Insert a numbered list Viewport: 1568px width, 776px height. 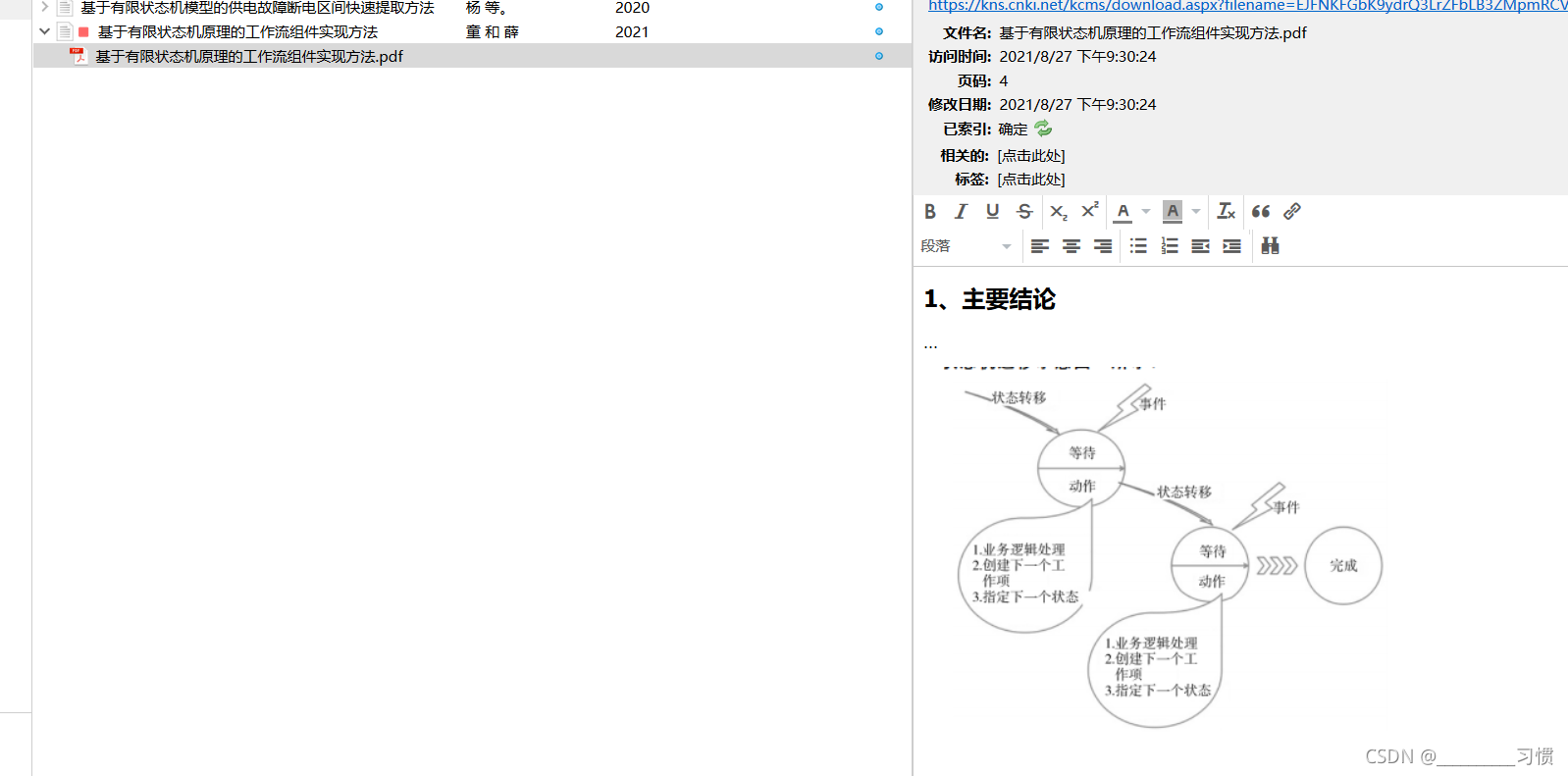coord(1170,246)
